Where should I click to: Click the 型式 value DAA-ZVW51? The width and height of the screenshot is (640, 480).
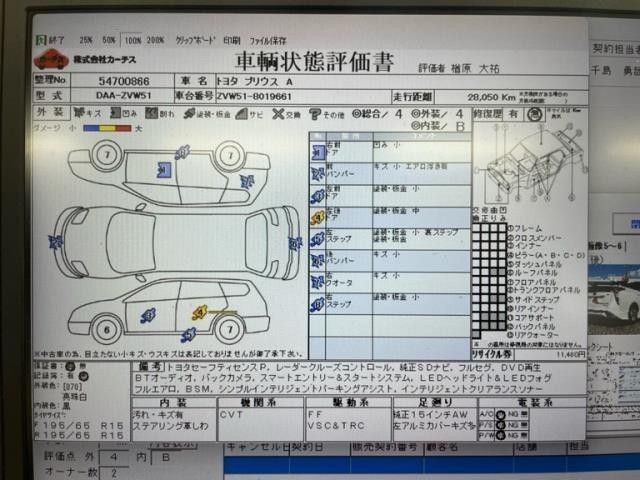click(x=124, y=96)
